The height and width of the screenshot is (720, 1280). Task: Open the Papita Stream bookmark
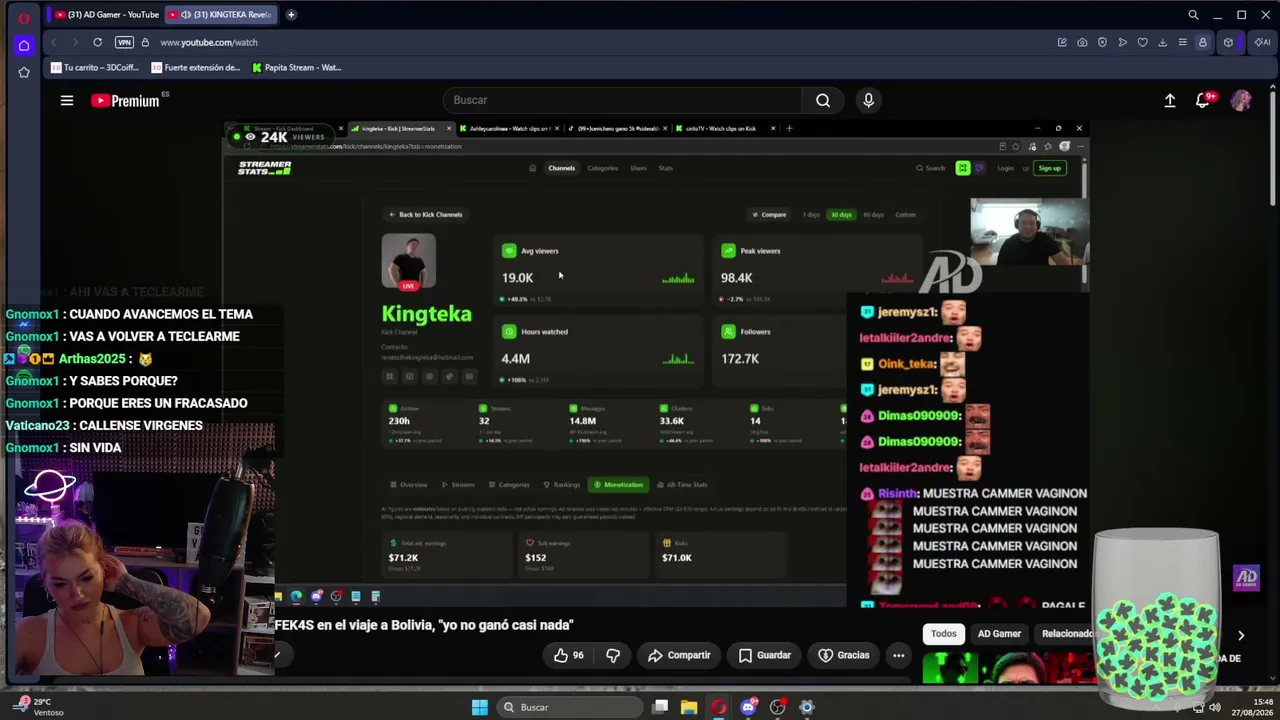click(297, 68)
